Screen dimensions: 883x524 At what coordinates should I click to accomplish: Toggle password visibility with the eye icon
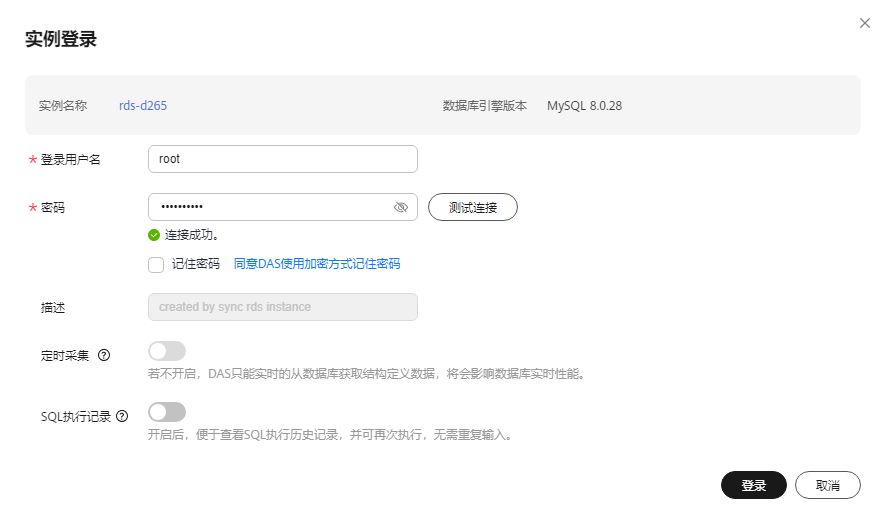[401, 207]
